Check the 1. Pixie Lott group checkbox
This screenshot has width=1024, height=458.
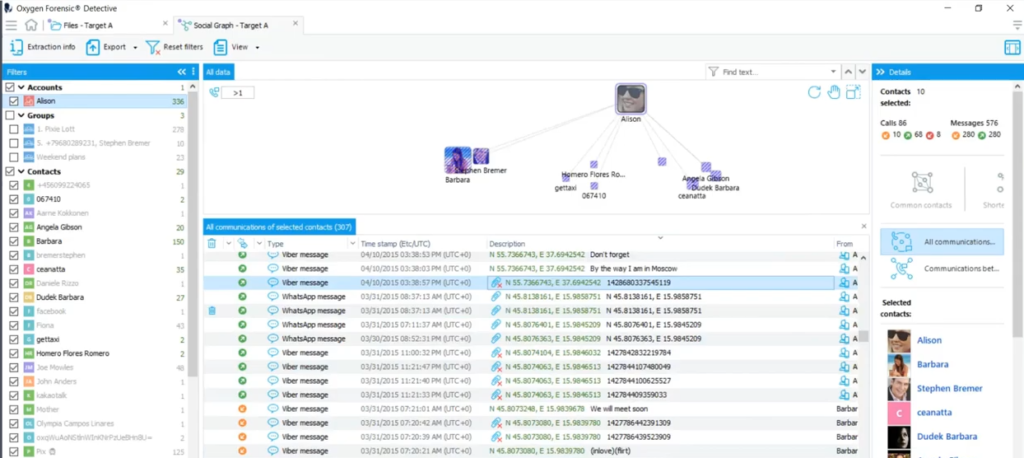click(x=14, y=129)
